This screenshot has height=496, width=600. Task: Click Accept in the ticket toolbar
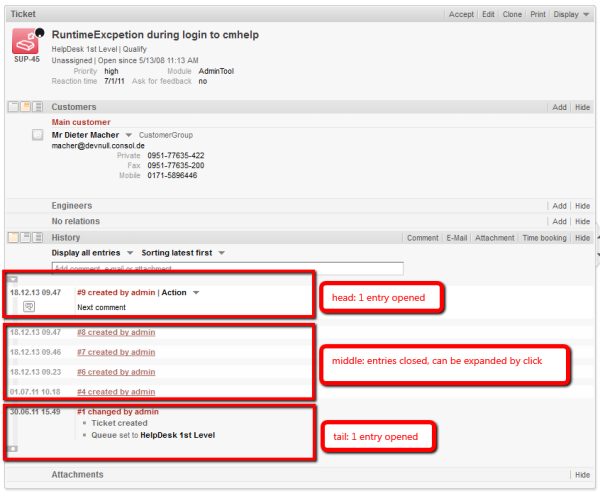pyautogui.click(x=461, y=15)
